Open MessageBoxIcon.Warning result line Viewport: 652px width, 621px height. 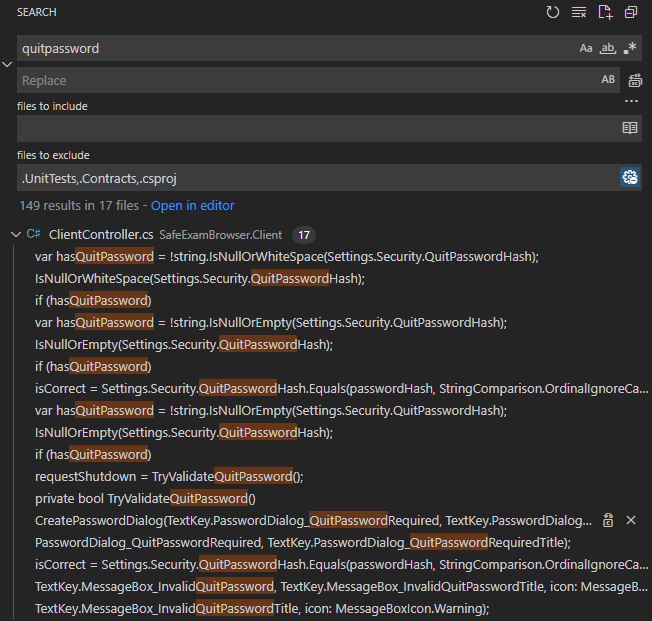262,609
